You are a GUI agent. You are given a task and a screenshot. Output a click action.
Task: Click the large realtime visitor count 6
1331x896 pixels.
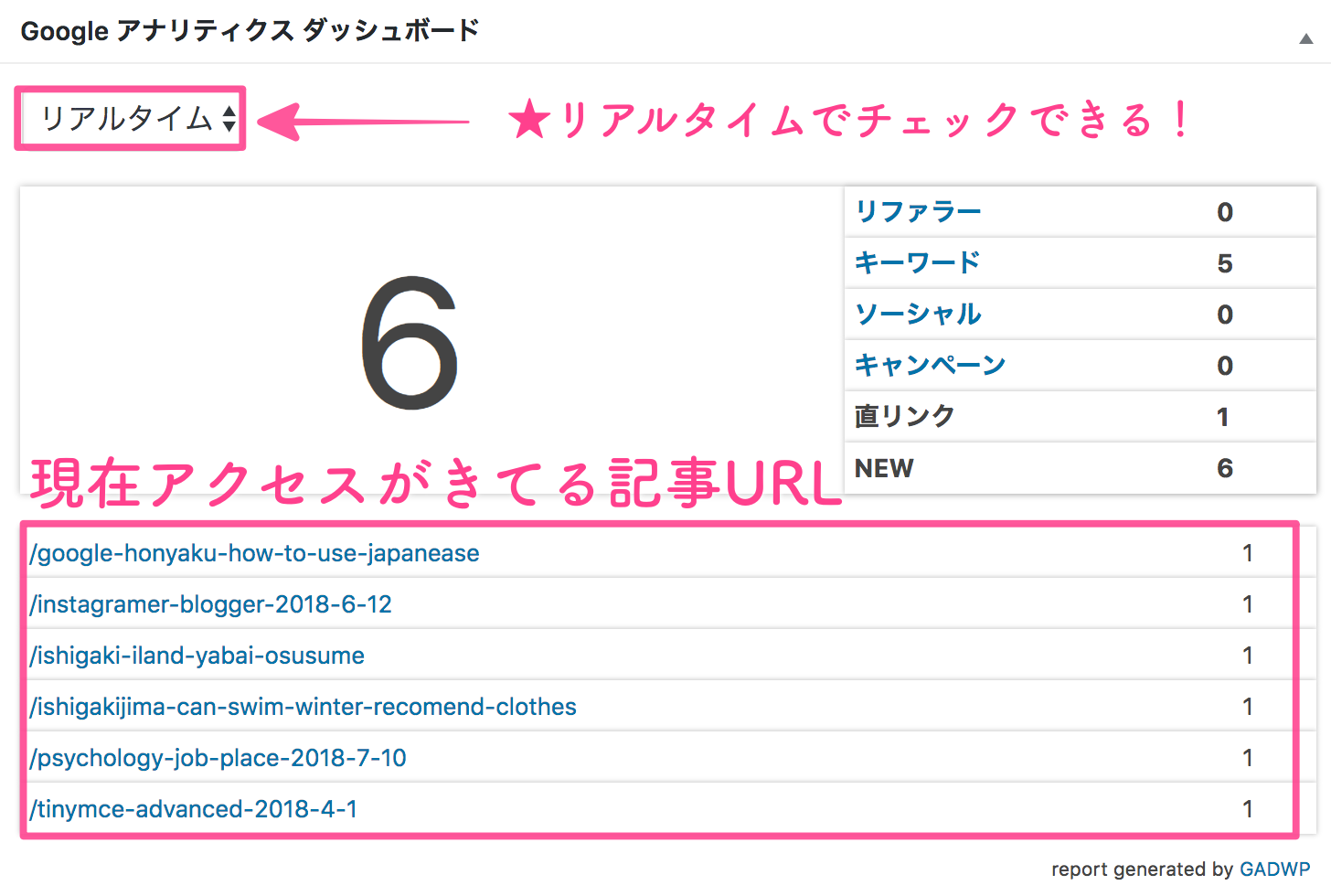(x=410, y=344)
